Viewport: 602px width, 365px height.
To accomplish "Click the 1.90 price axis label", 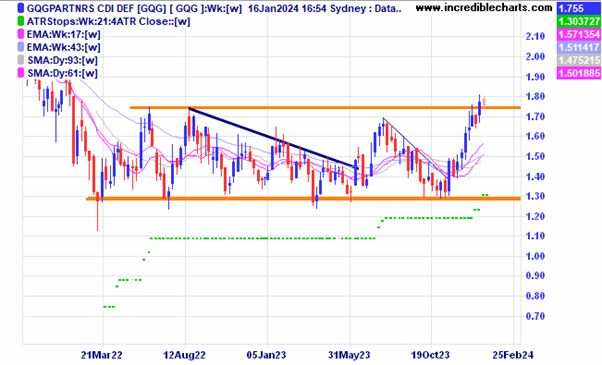I will pos(535,77).
